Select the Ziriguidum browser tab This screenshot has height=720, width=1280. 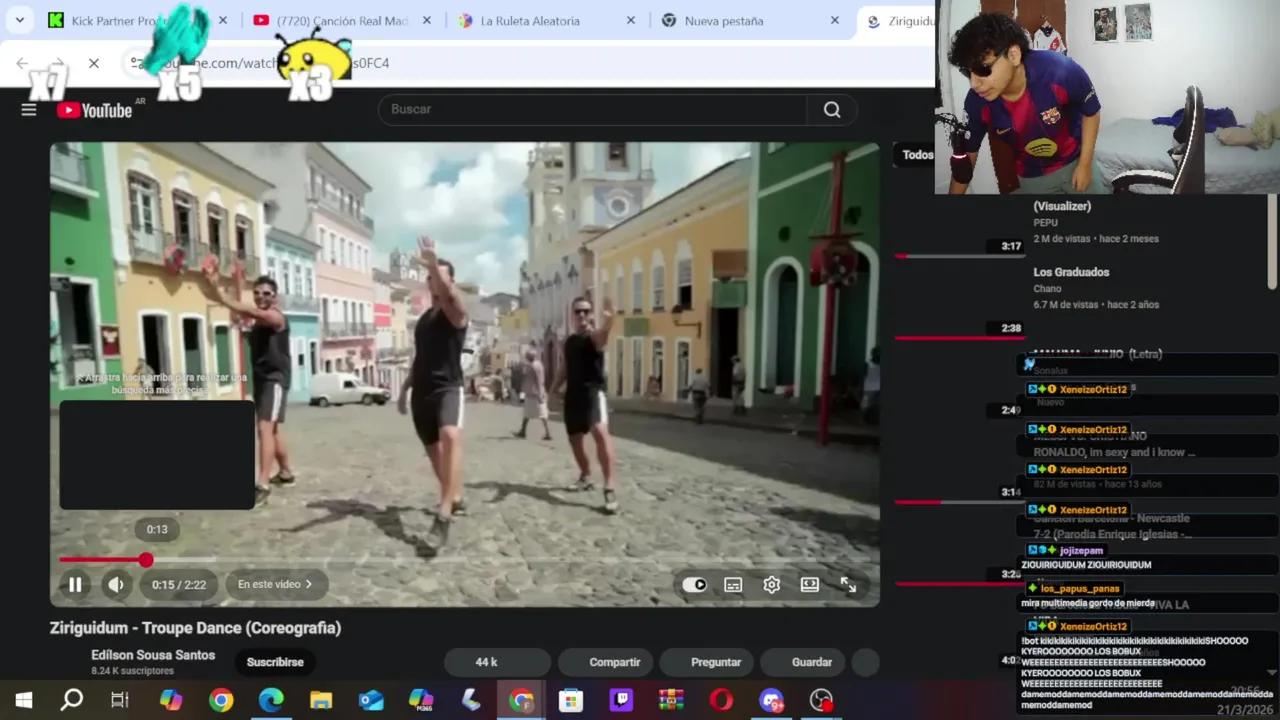click(900, 20)
